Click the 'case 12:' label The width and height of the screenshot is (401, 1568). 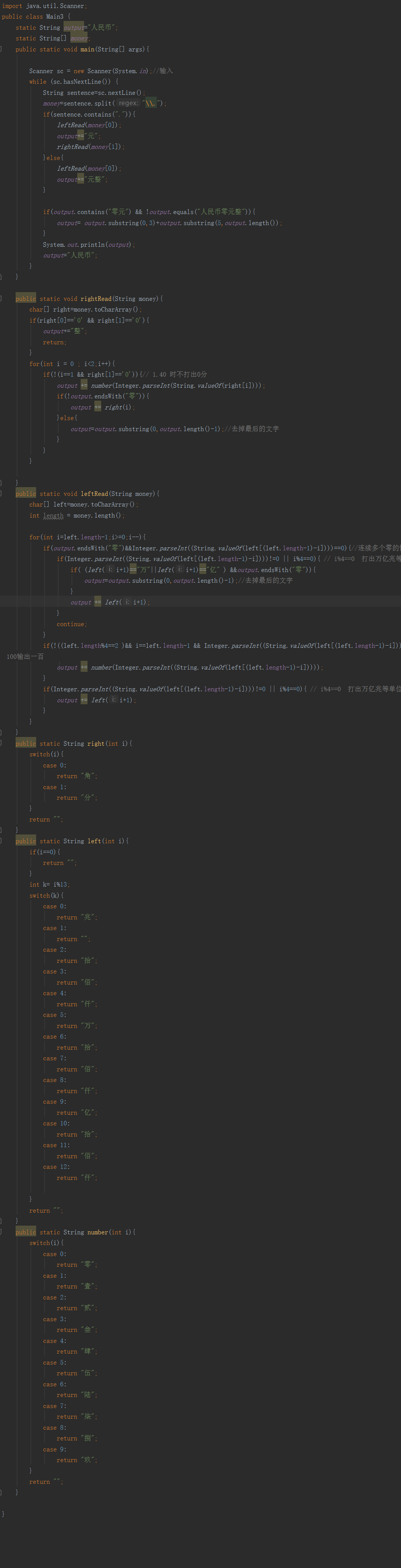click(x=57, y=1167)
